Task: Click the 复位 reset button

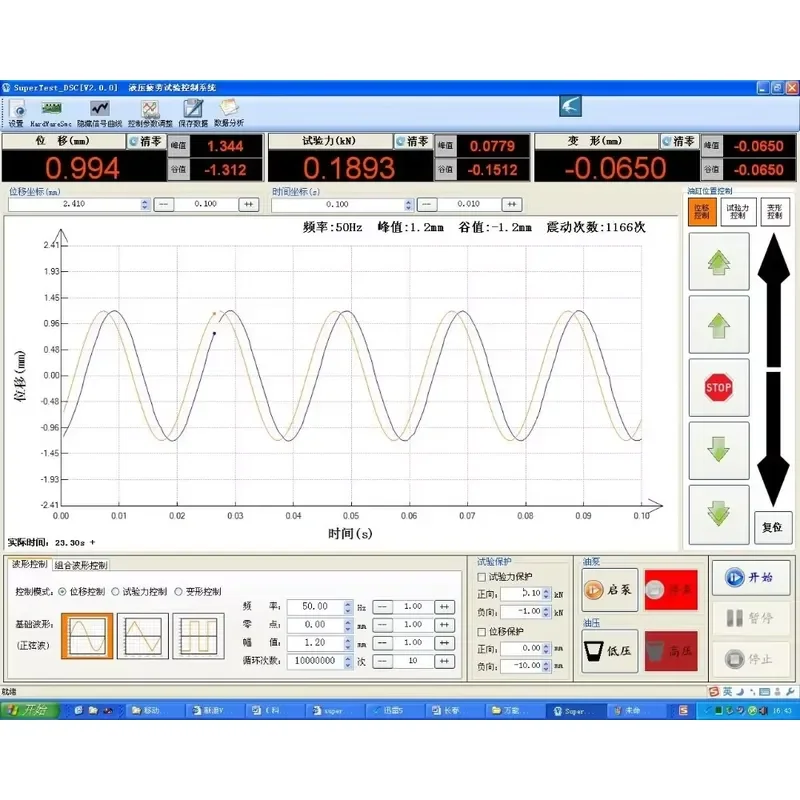Action: pos(772,527)
